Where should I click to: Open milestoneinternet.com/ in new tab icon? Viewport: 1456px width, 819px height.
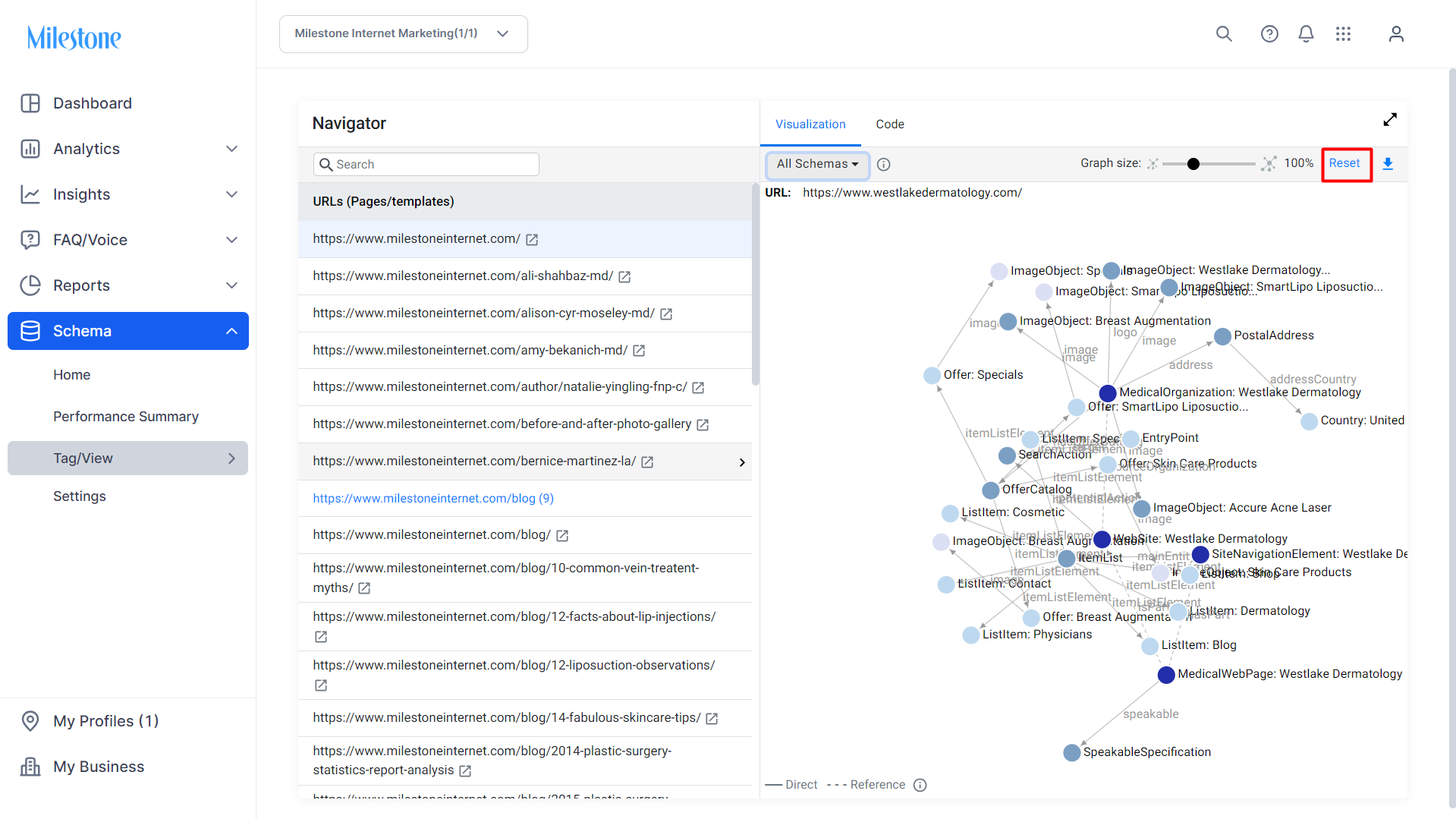532,240
